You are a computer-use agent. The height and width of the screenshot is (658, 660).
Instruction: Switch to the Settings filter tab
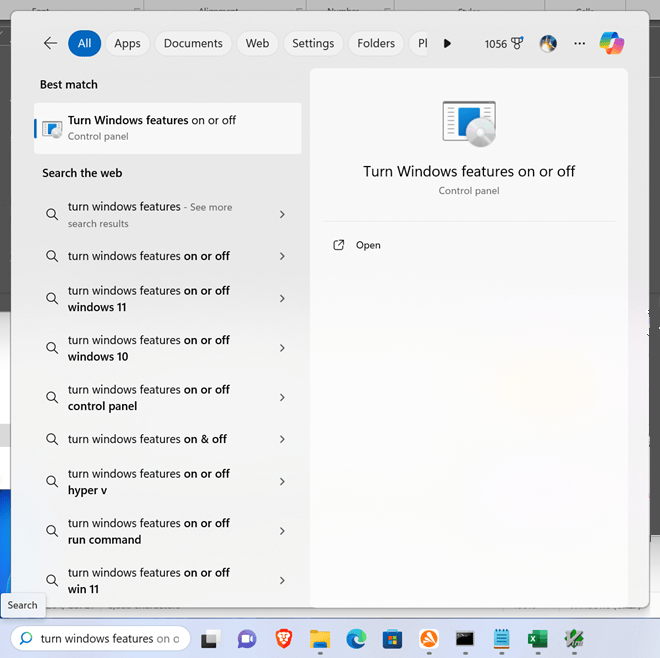click(x=313, y=43)
